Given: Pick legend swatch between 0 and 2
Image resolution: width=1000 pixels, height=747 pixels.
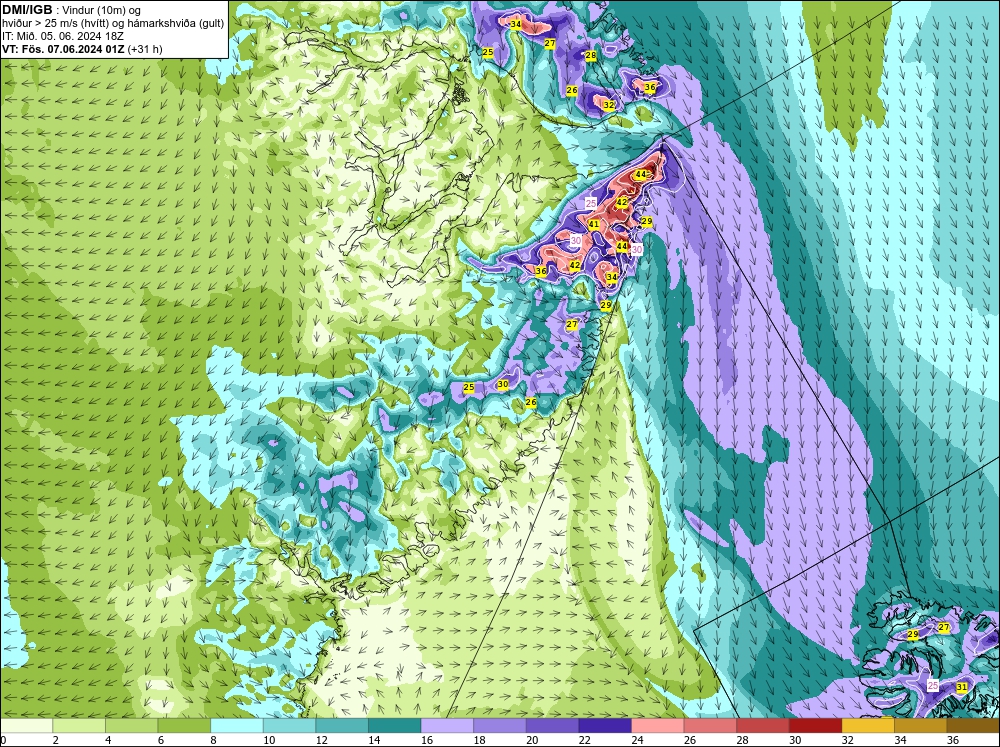Looking at the screenshot, I should tap(26, 726).
